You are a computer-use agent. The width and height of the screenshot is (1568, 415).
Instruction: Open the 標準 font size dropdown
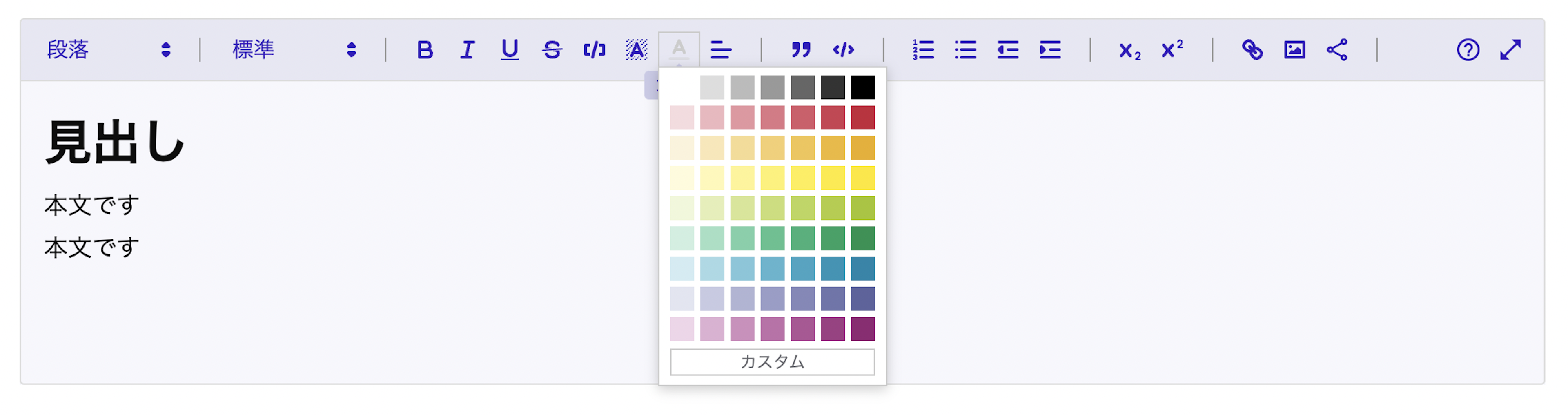point(294,49)
